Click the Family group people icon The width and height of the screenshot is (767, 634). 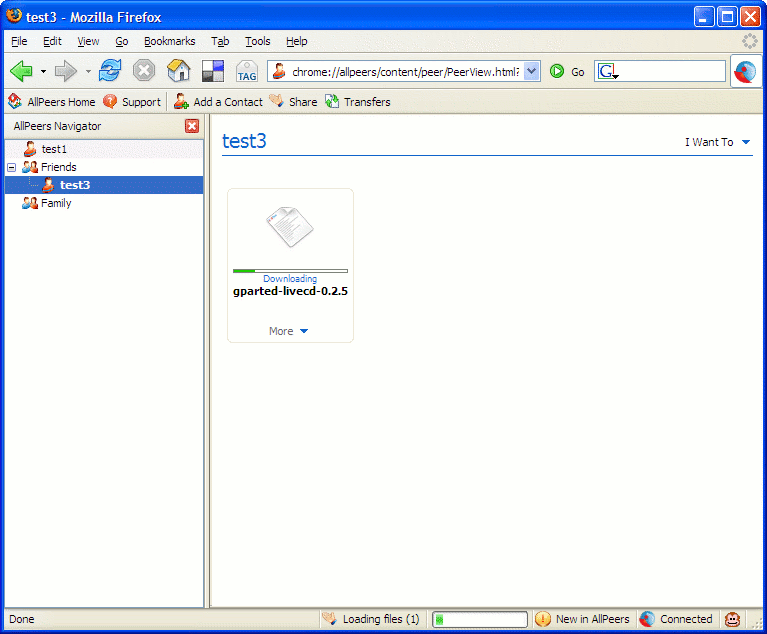point(30,203)
